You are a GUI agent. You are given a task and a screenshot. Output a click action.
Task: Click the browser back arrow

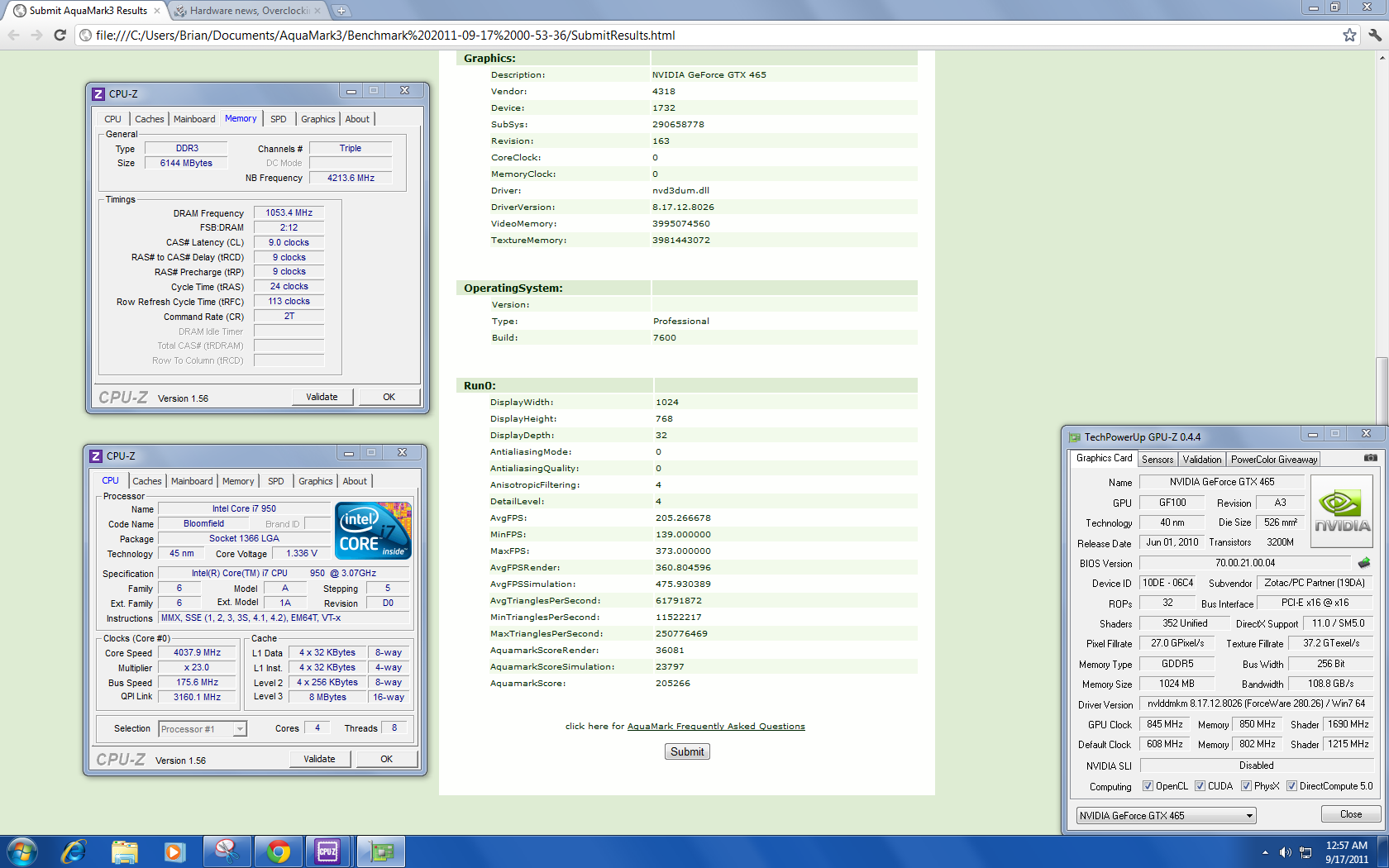tap(13, 35)
